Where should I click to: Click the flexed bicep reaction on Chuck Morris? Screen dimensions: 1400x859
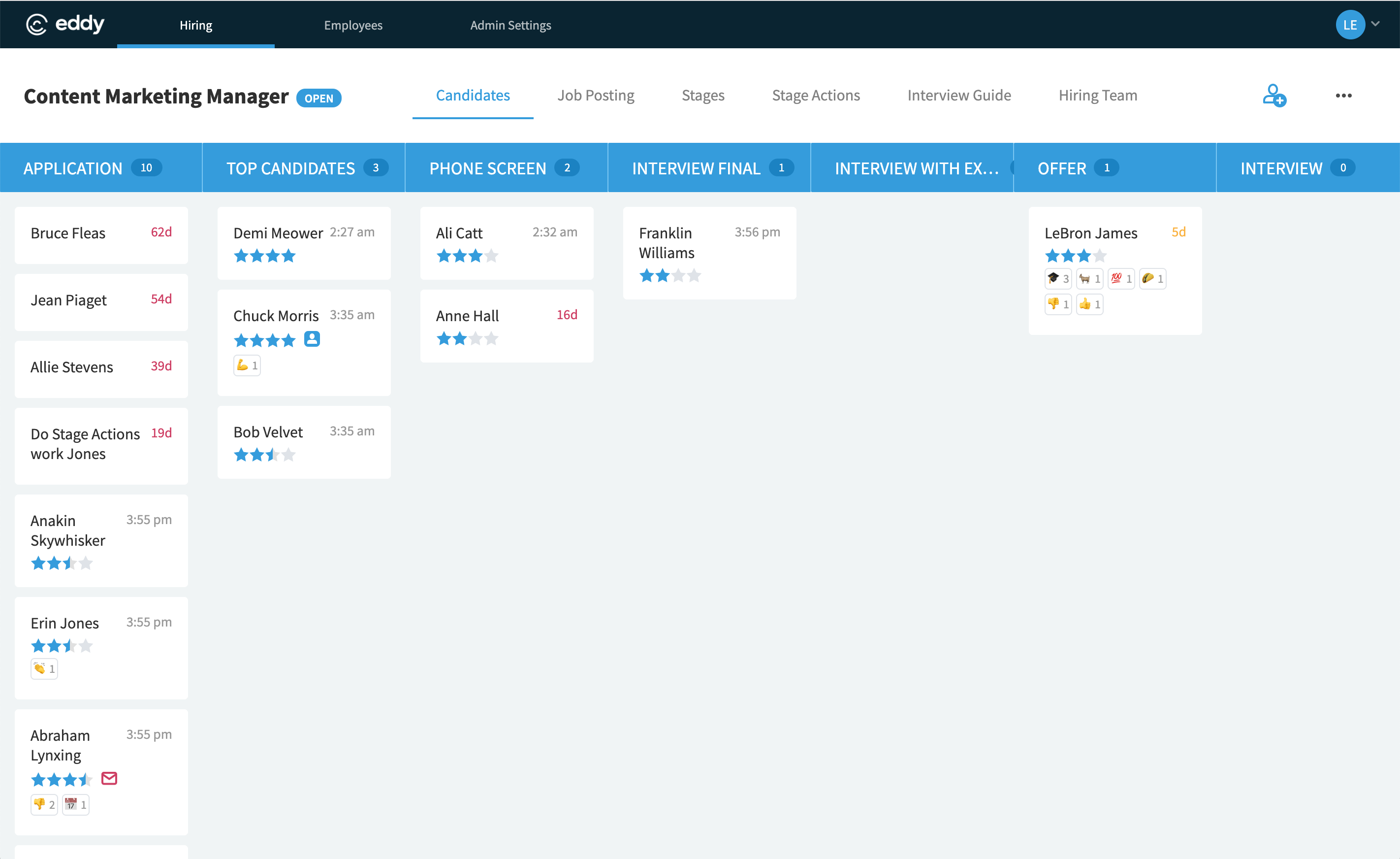[247, 365]
